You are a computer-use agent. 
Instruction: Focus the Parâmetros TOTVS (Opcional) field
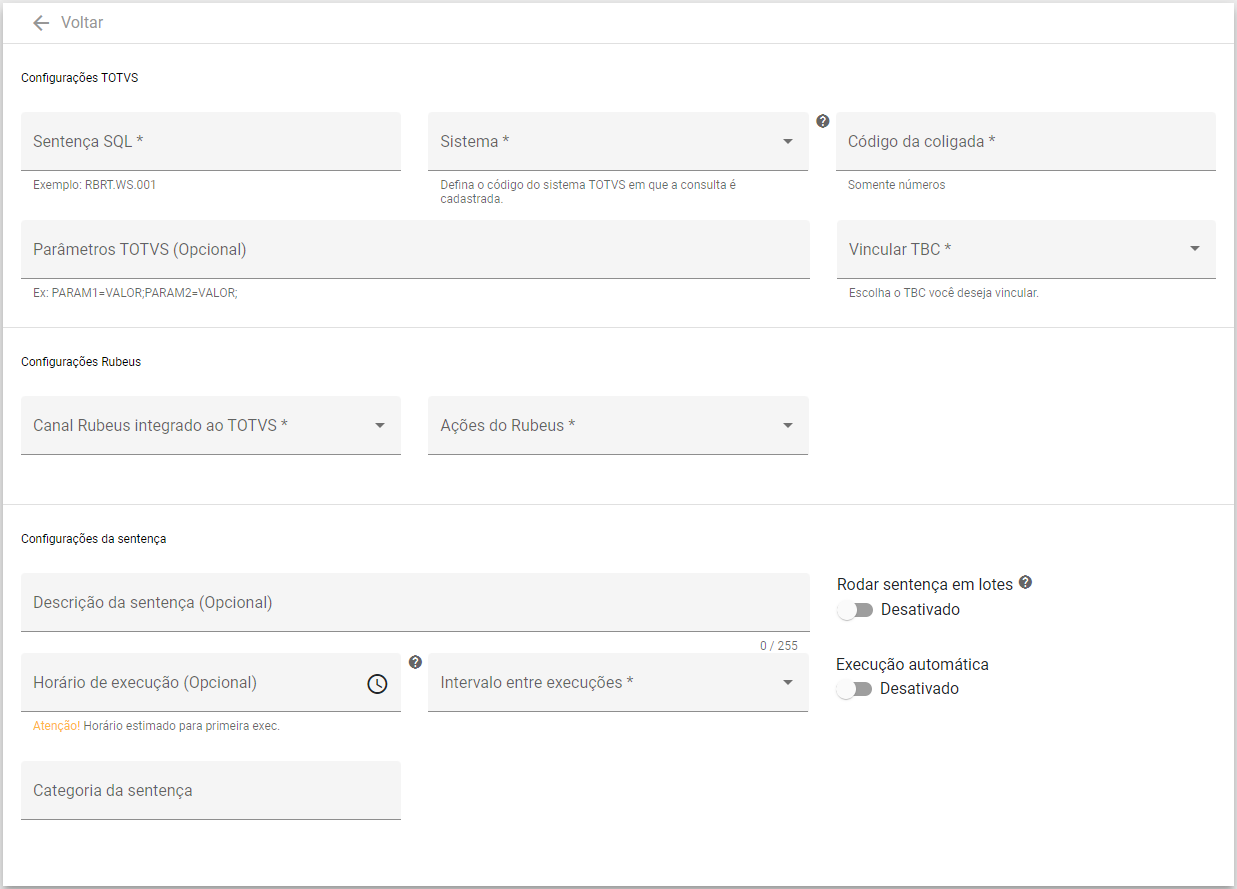point(415,249)
